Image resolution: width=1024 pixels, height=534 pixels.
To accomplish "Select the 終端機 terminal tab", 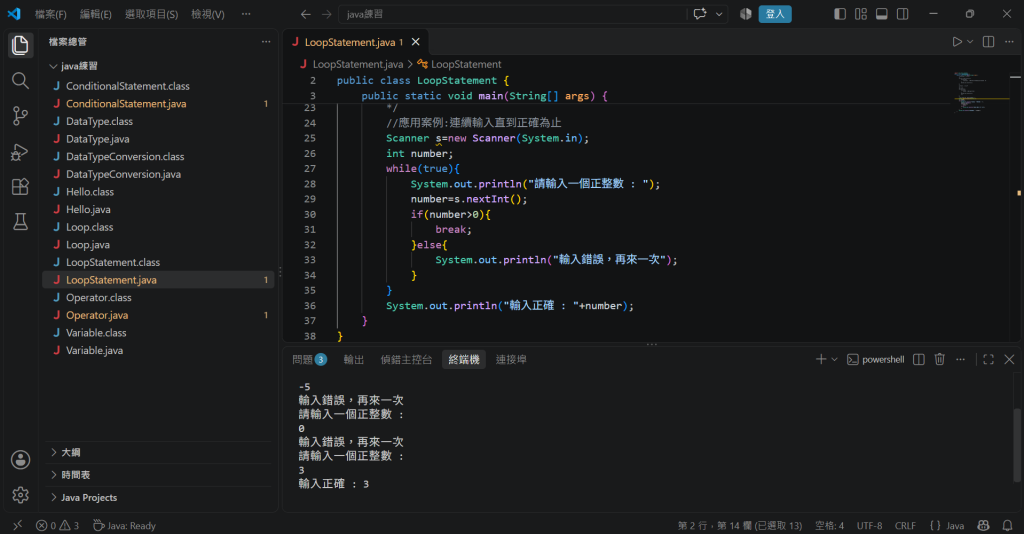I will click(x=464, y=359).
